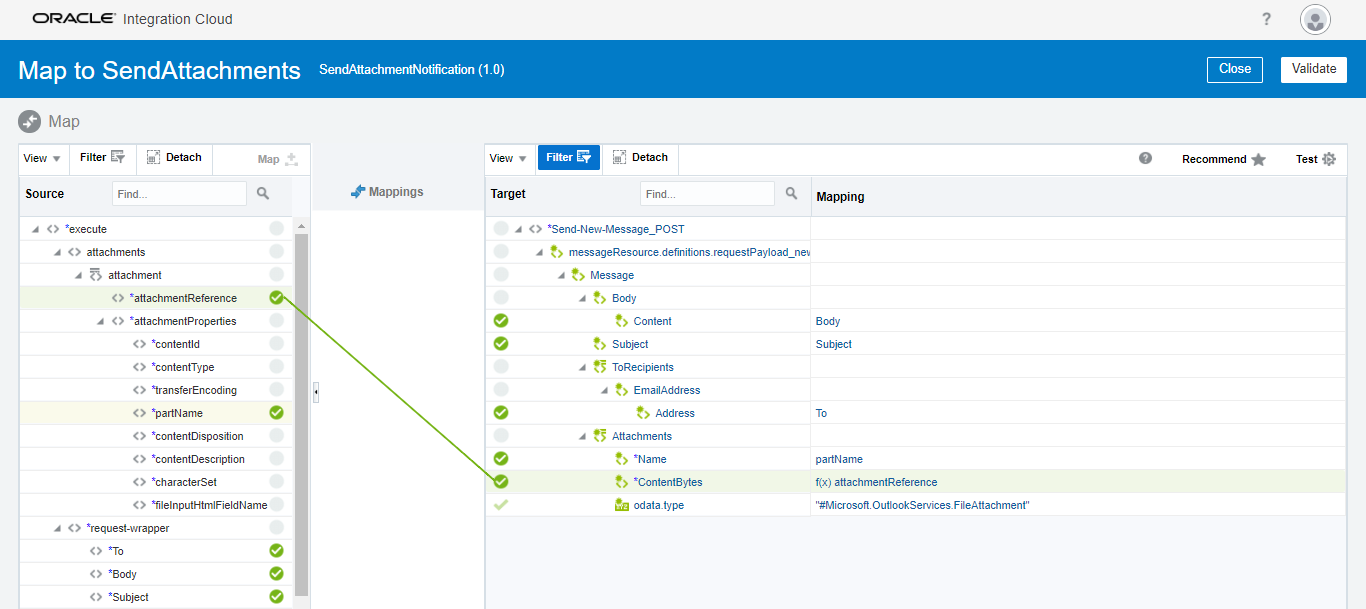Toggle the mapped check on source Body row
The height and width of the screenshot is (609, 1366).
point(276,573)
